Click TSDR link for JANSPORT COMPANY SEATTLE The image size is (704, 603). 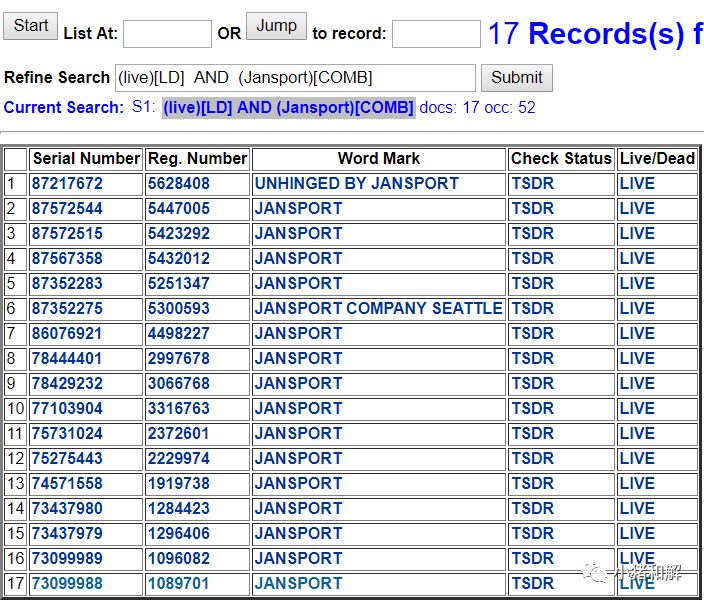click(533, 308)
